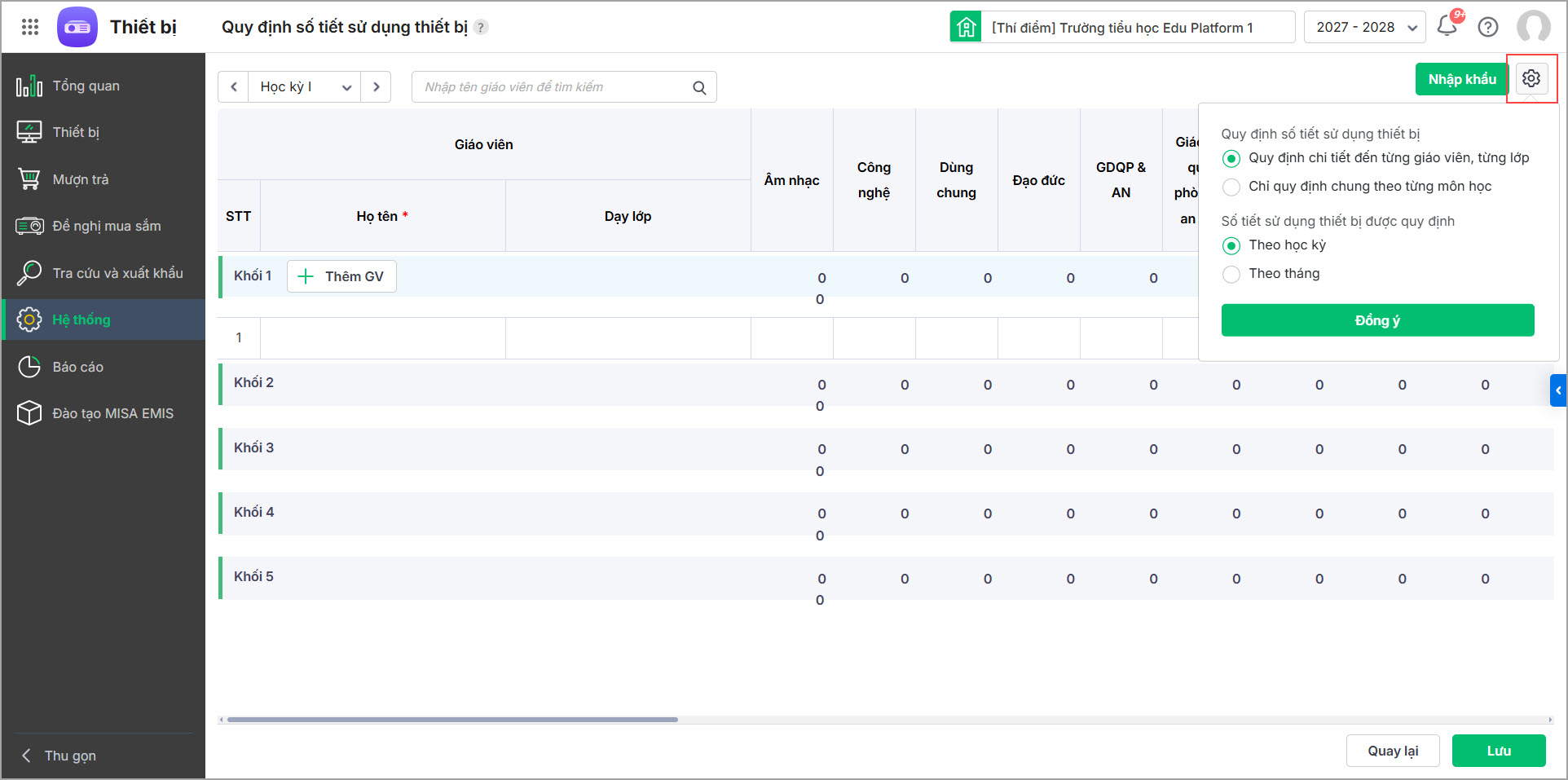This screenshot has width=1568, height=780.
Task: Select 'Quy định chi tiết đến từng giáo viên' option
Action: [1231, 158]
